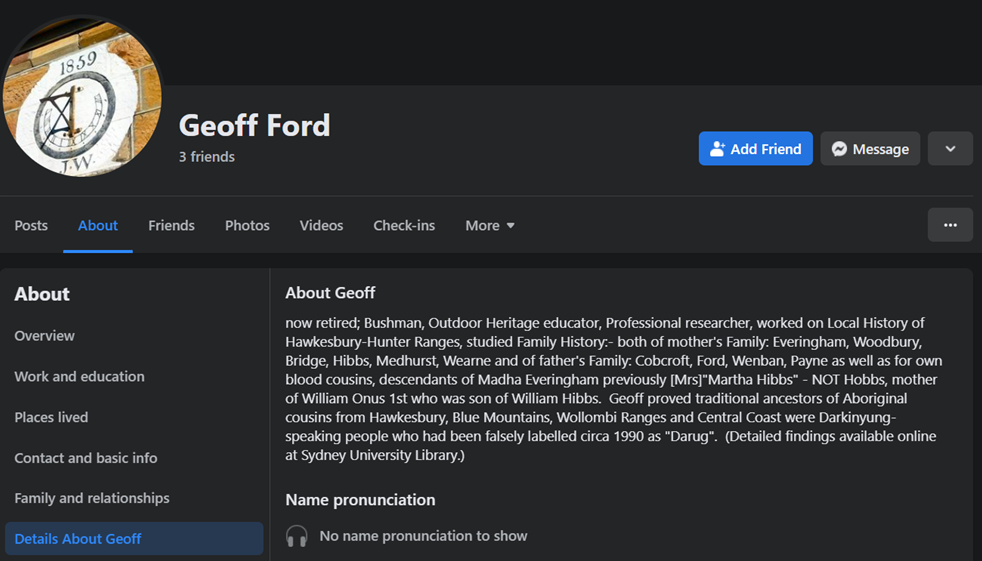Go to the Photos tab
This screenshot has height=561, width=982.
point(247,225)
